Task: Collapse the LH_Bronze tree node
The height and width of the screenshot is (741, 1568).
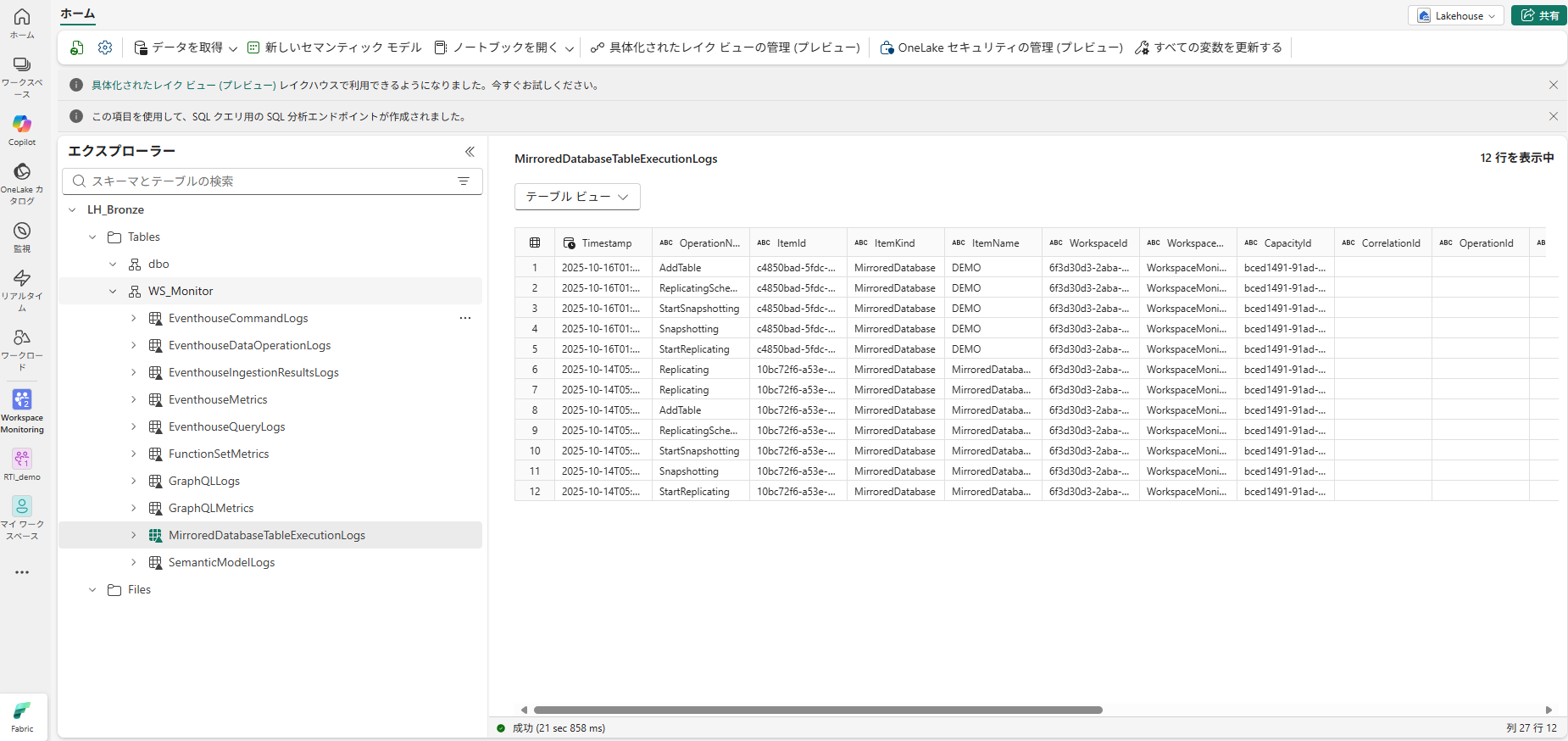Action: click(x=73, y=209)
